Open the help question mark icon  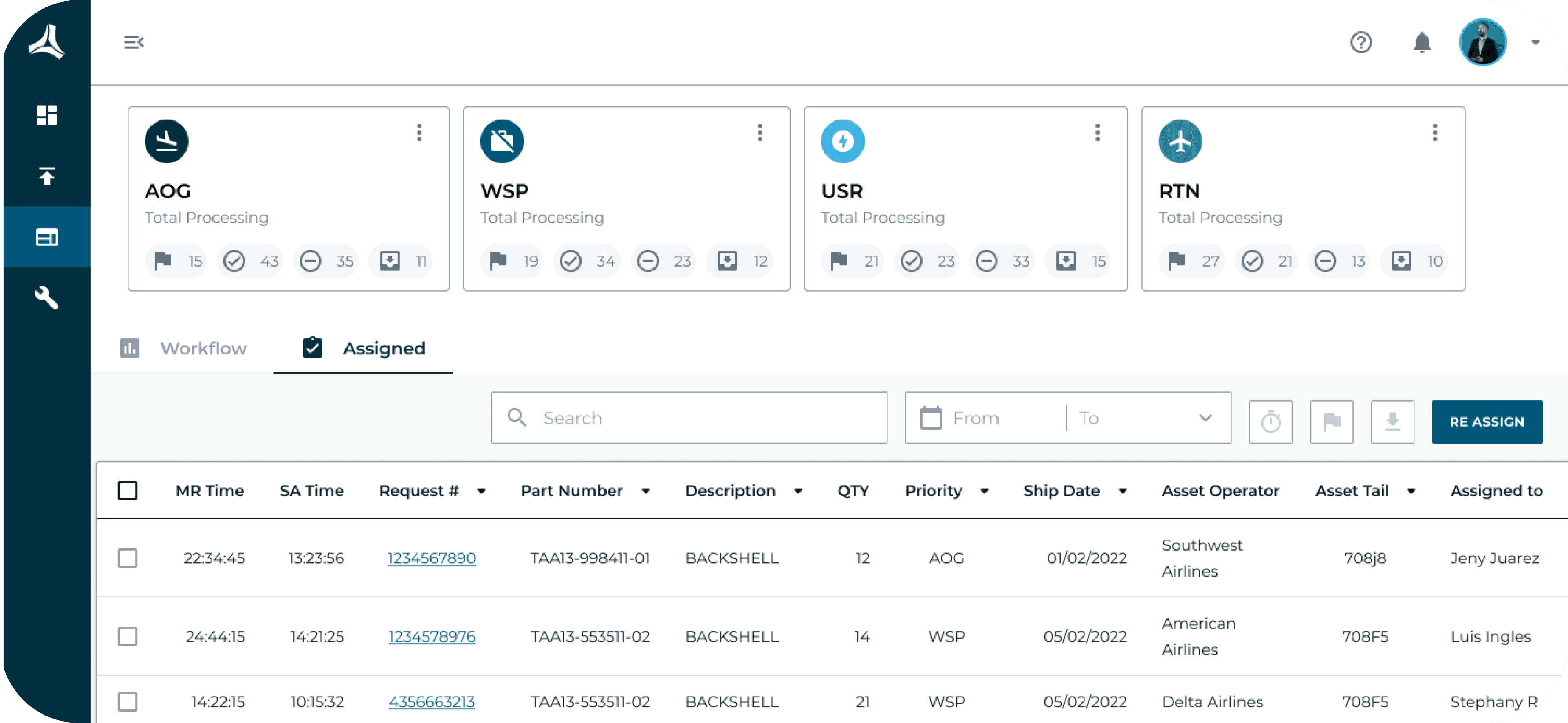(1360, 42)
